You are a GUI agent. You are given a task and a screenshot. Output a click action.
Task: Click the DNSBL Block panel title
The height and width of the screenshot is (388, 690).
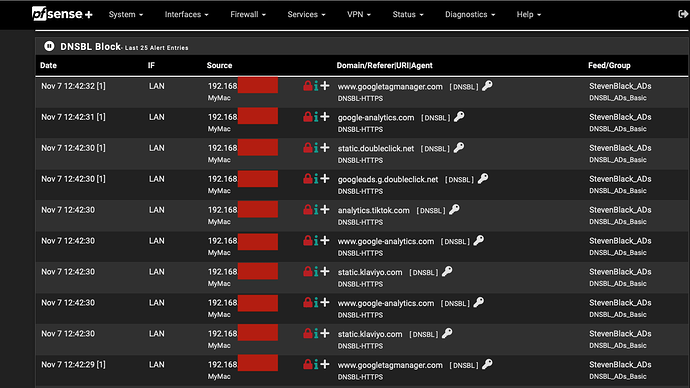coord(90,47)
